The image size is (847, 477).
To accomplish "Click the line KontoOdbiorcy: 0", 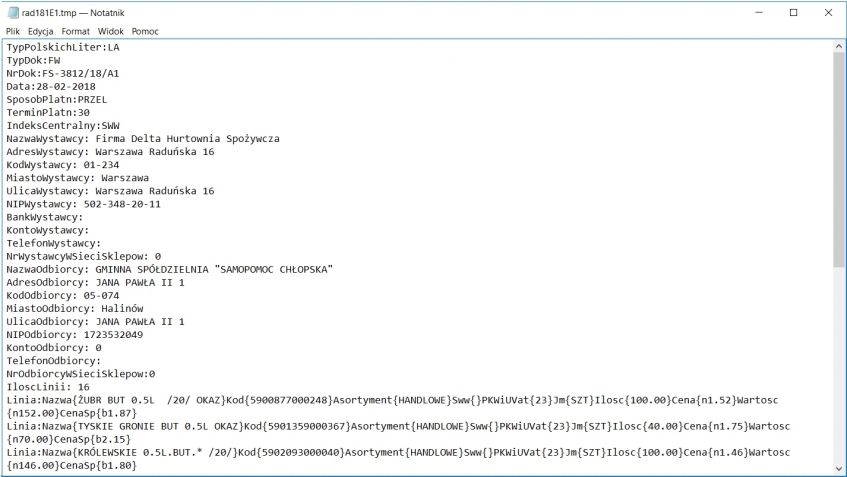I will [54, 348].
